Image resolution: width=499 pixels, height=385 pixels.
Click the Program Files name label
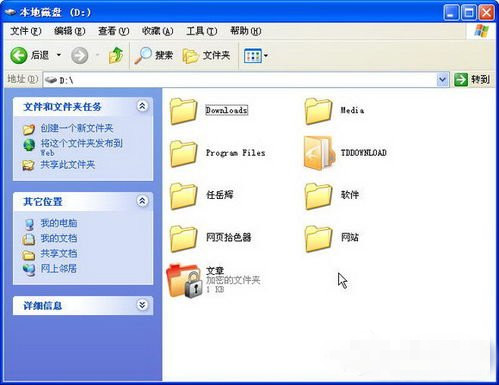pyautogui.click(x=236, y=153)
